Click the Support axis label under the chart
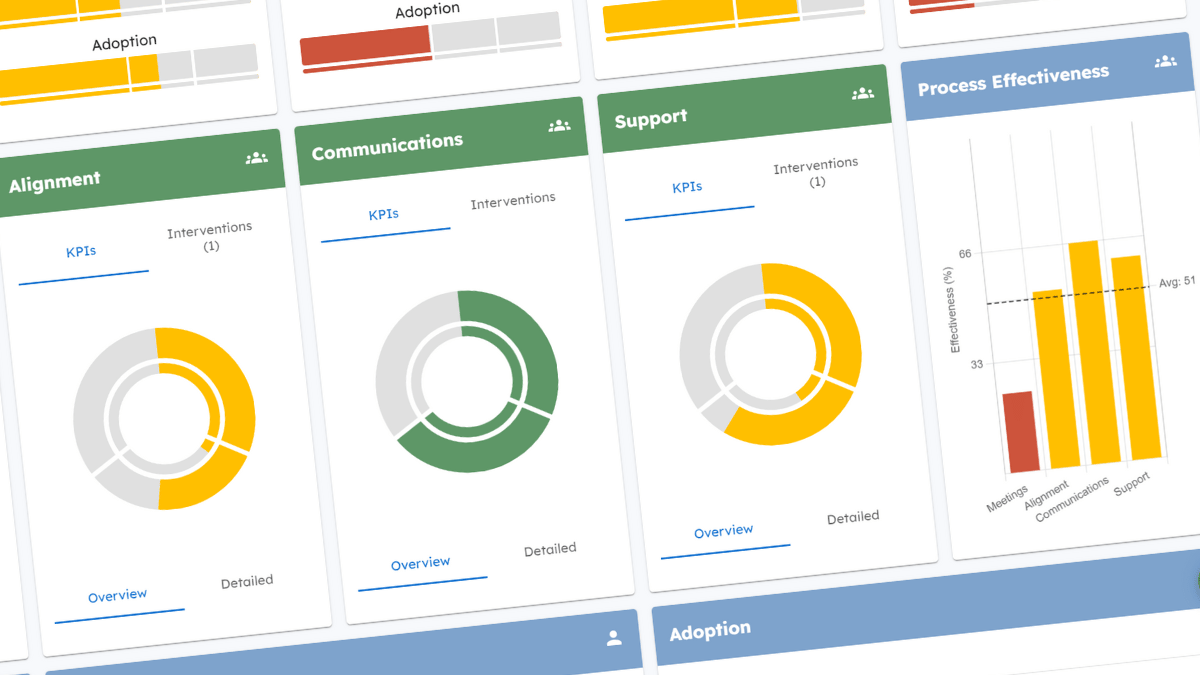Image resolution: width=1200 pixels, height=675 pixels. [1132, 482]
